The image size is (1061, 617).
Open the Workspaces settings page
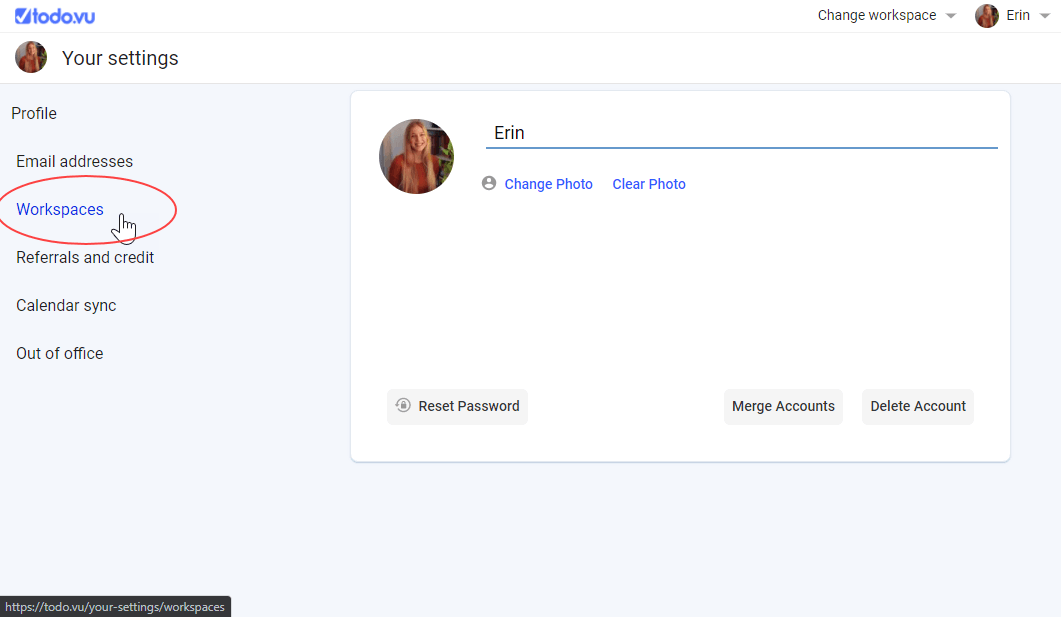click(60, 210)
